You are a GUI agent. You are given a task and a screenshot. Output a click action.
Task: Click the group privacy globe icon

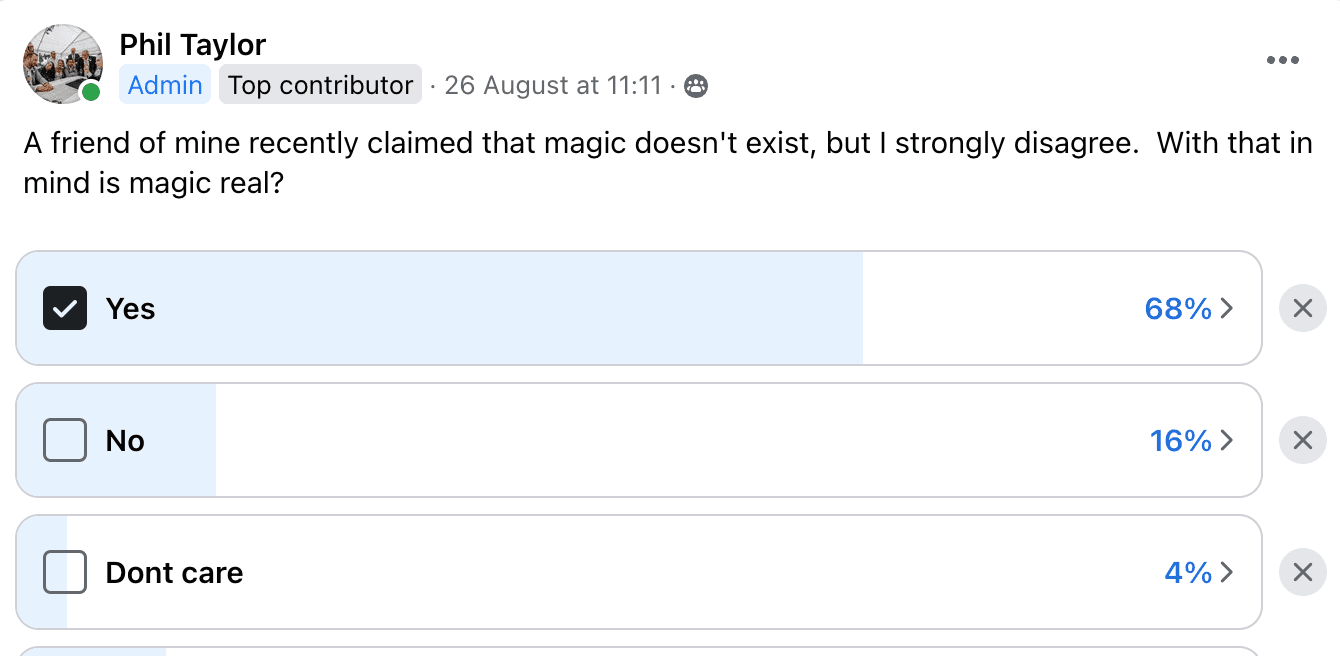695,86
